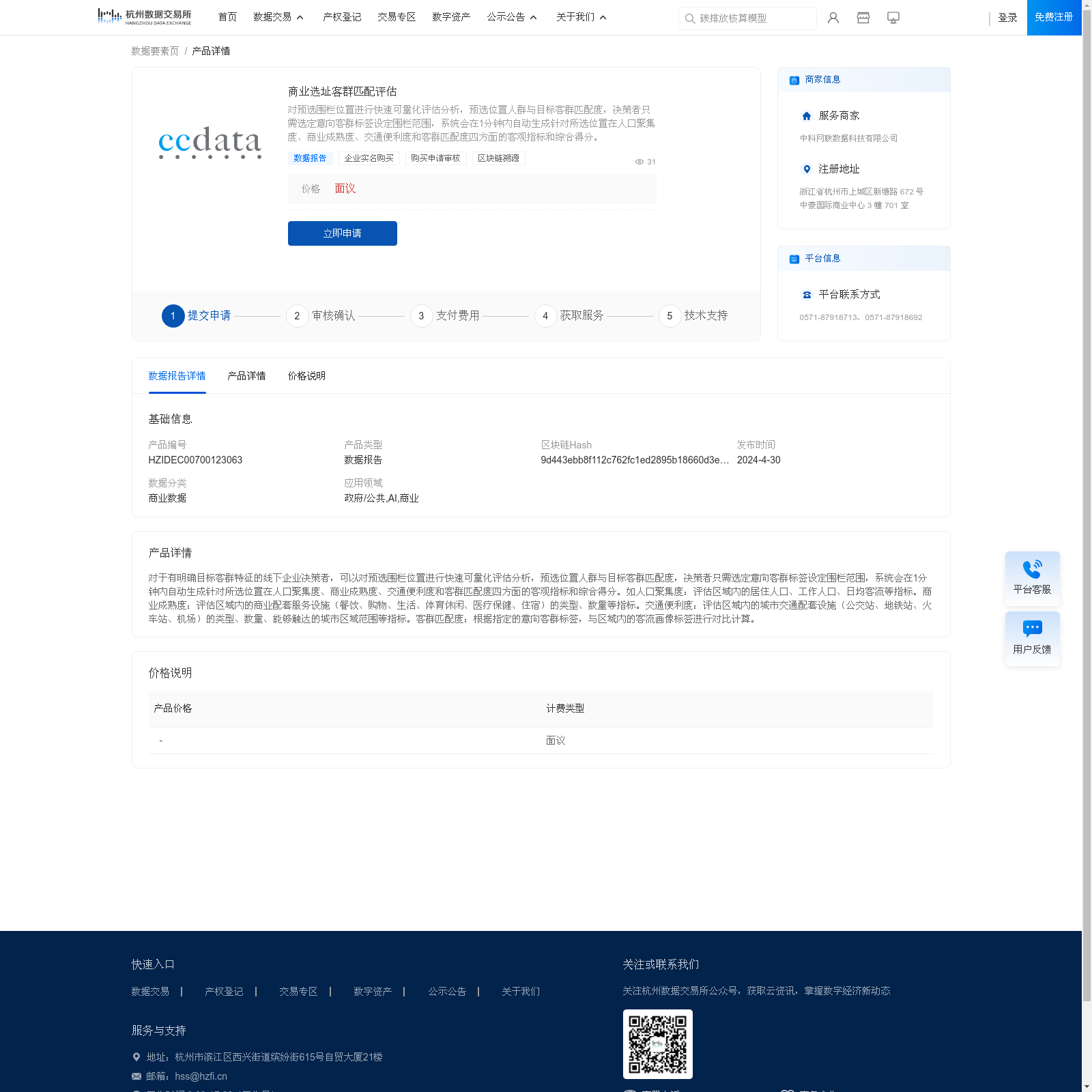This screenshot has height=1092, width=1092.
Task: Click the 平台联系方式 telephone icon
Action: click(807, 295)
